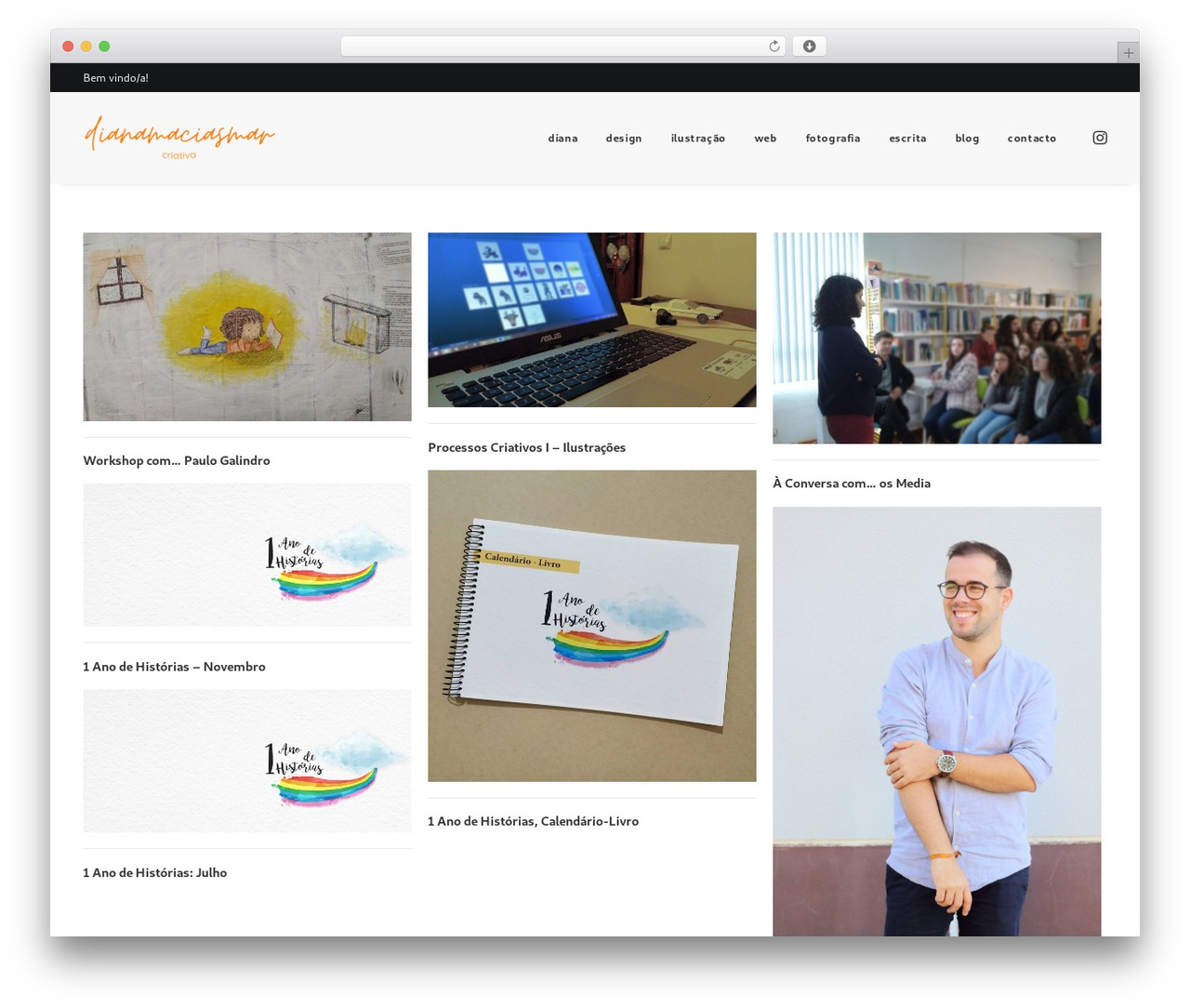The height and width of the screenshot is (1008, 1190).
Task: Click the browser download icon
Action: (810, 46)
